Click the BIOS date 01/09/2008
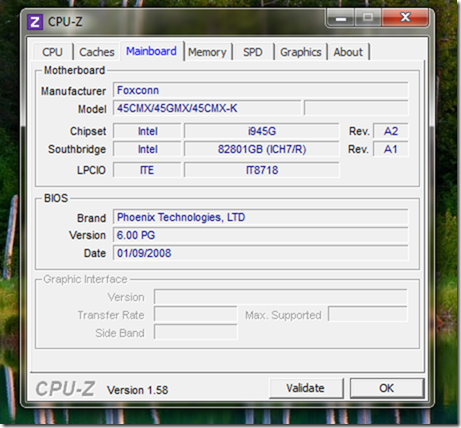Screen dimensions: 461x428 coord(260,253)
